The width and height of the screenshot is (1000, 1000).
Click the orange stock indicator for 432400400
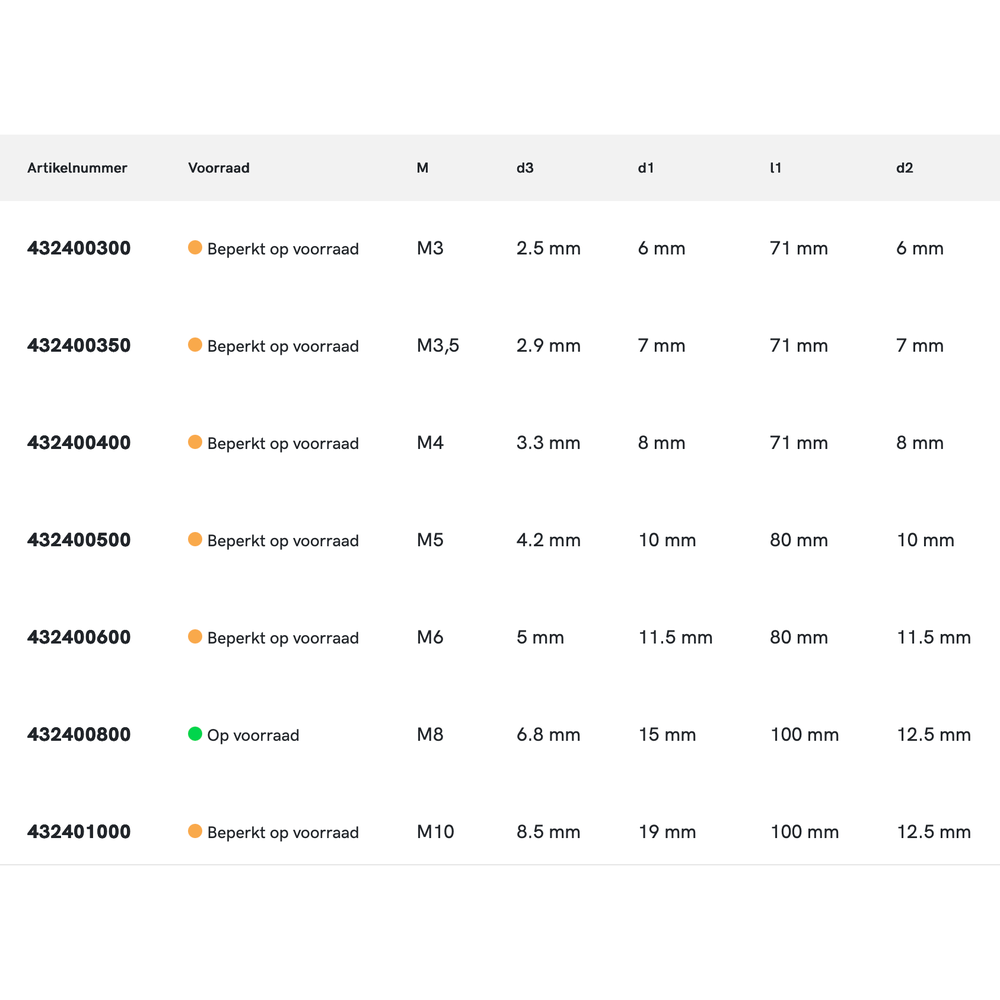point(195,442)
